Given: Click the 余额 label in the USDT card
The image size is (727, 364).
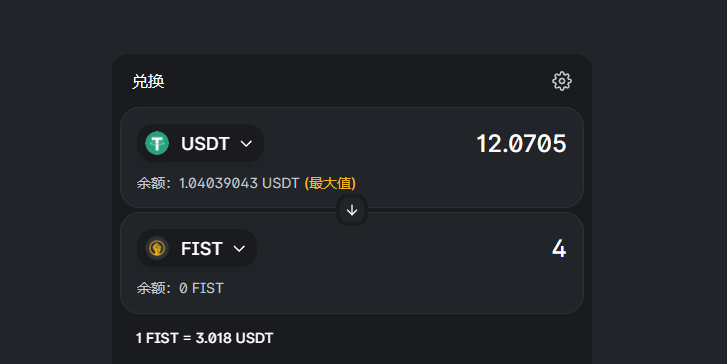Looking at the screenshot, I should coord(153,183).
